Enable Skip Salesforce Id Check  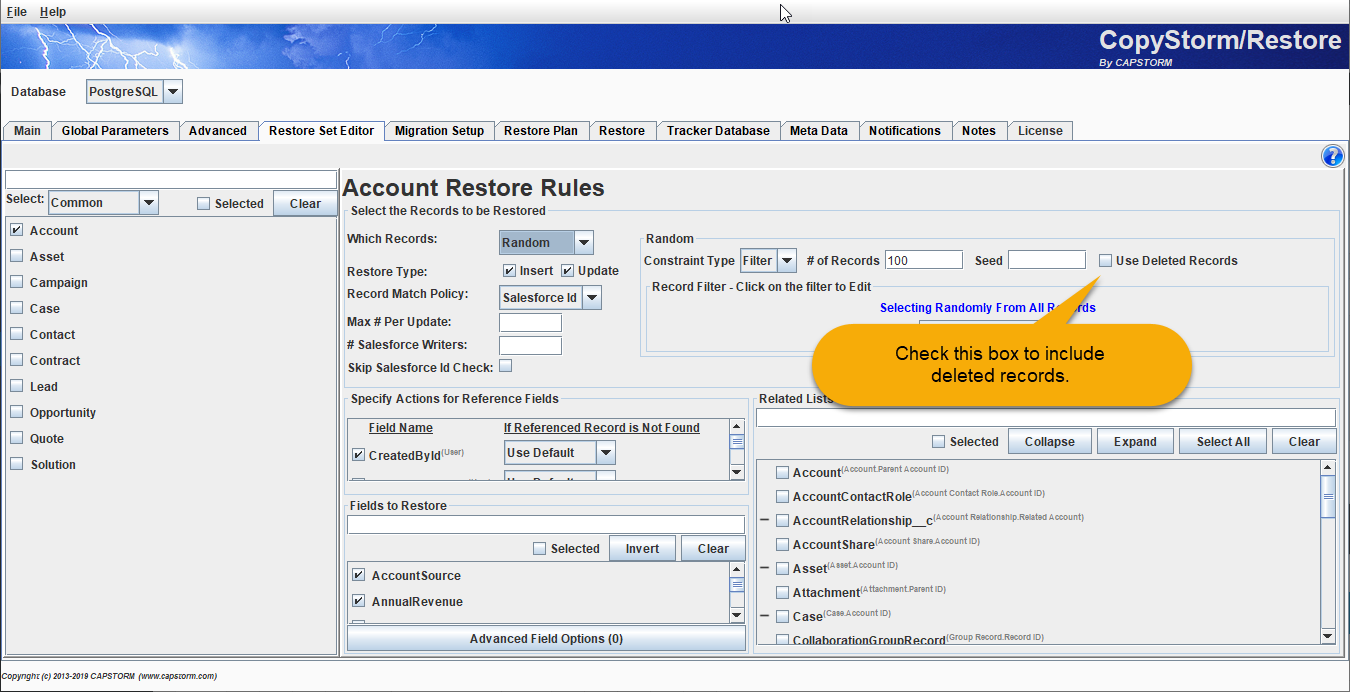(506, 366)
